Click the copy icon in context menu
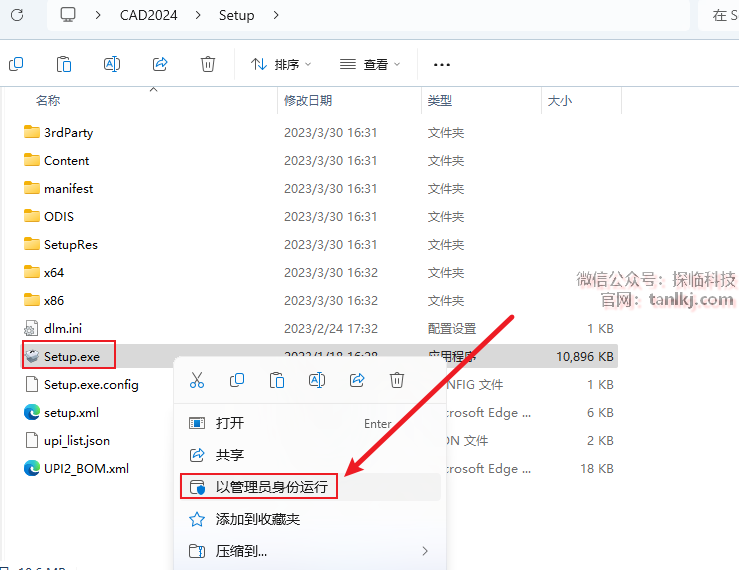The height and width of the screenshot is (570, 739). click(x=237, y=380)
